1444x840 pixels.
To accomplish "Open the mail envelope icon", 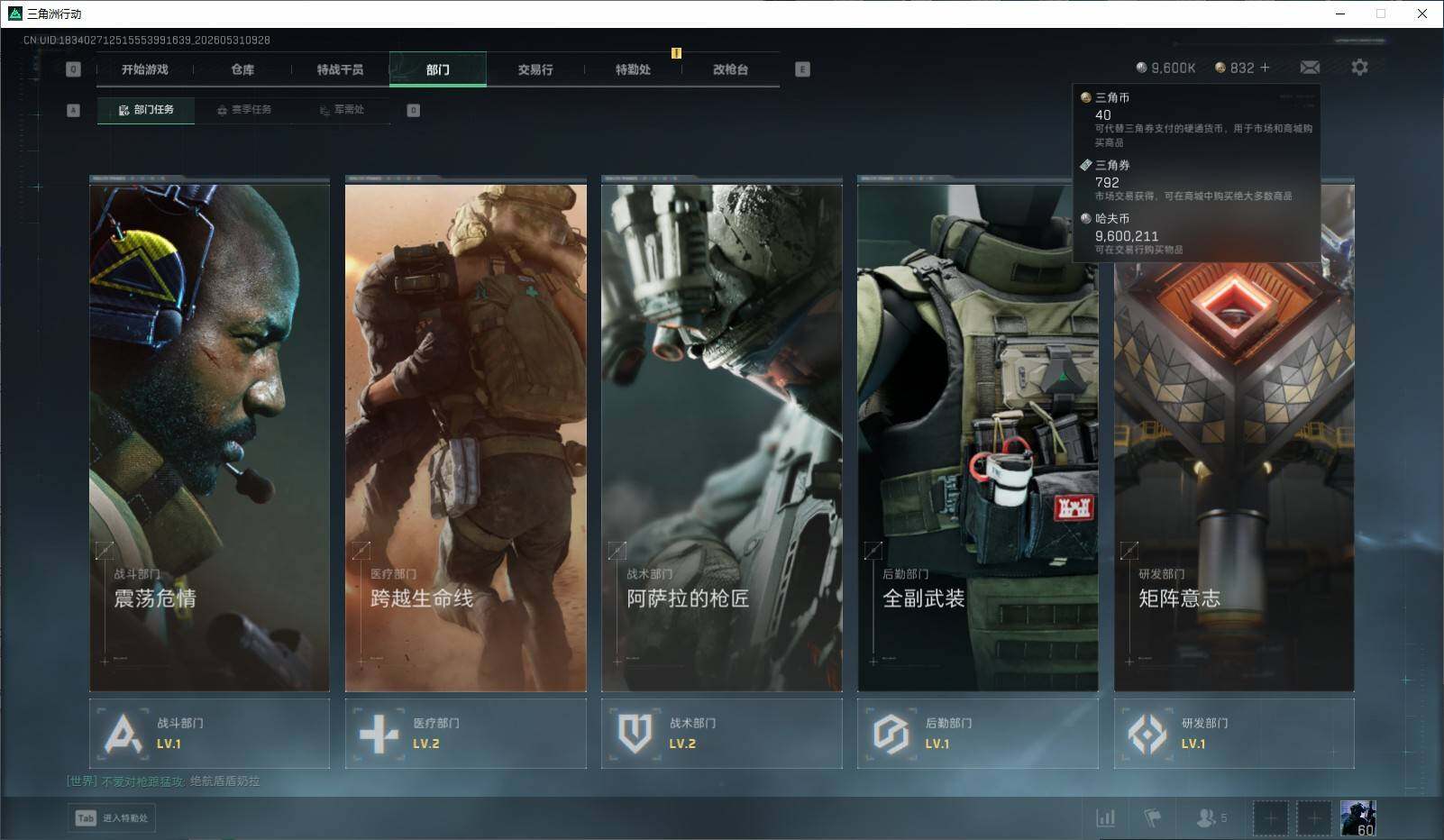I will click(1310, 68).
